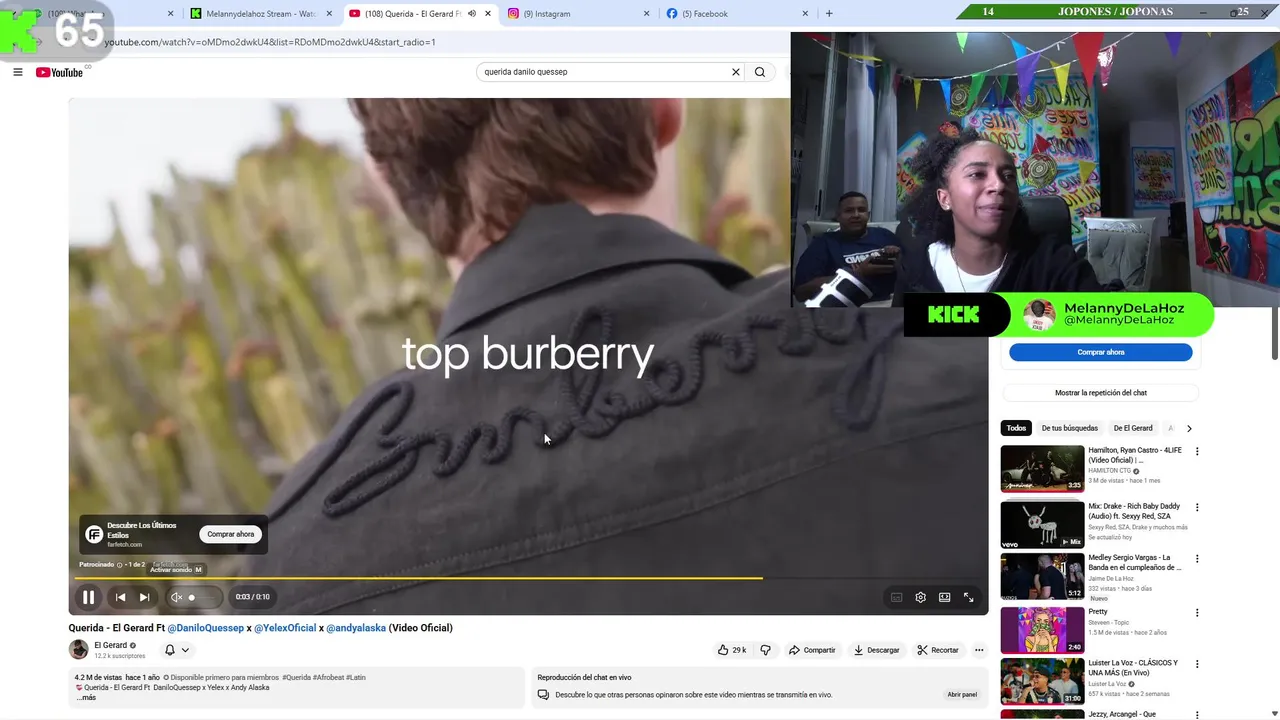
Task: Open a new browser tab
Action: (829, 14)
